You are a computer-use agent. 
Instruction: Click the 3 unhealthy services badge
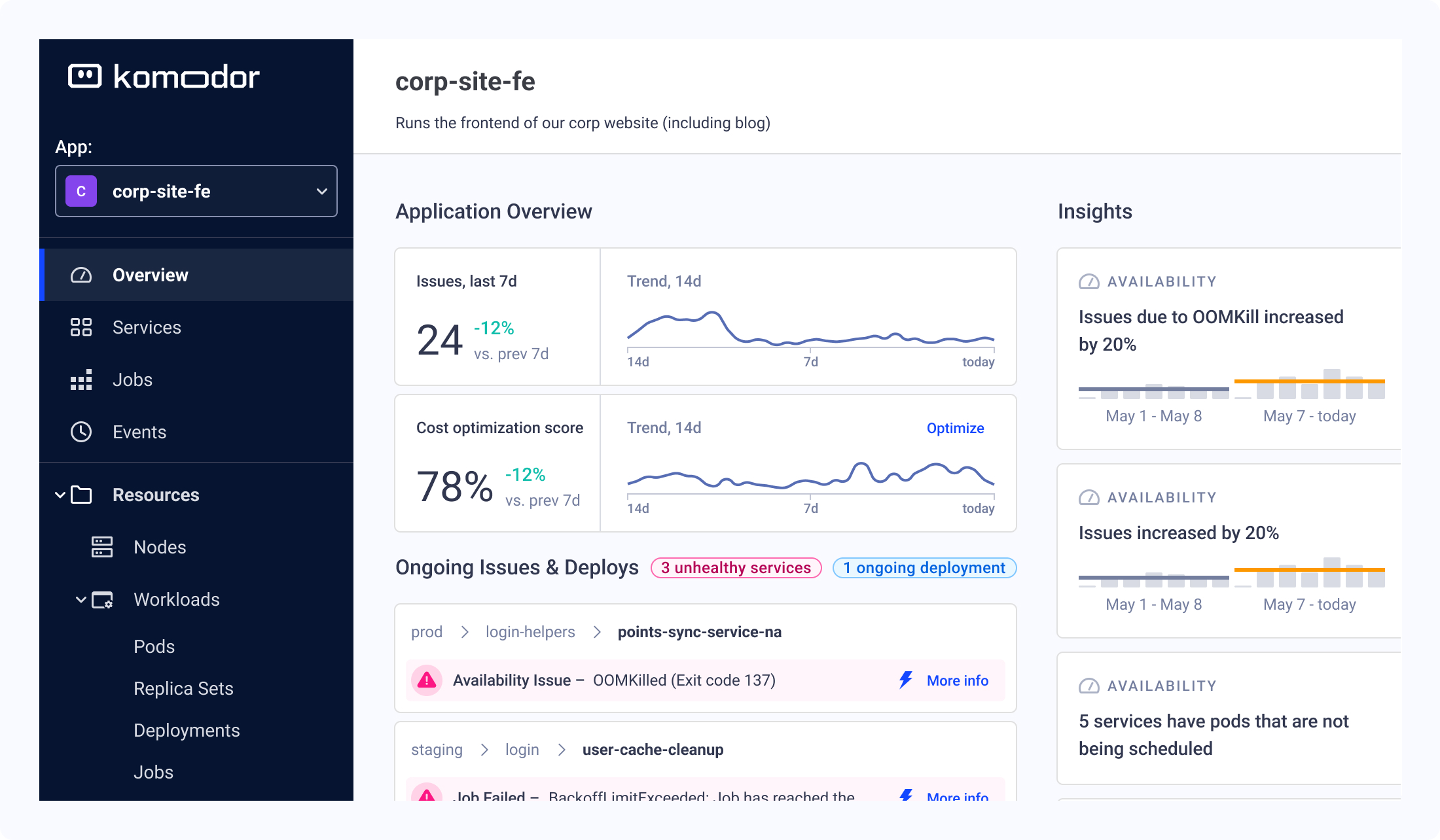click(x=736, y=568)
